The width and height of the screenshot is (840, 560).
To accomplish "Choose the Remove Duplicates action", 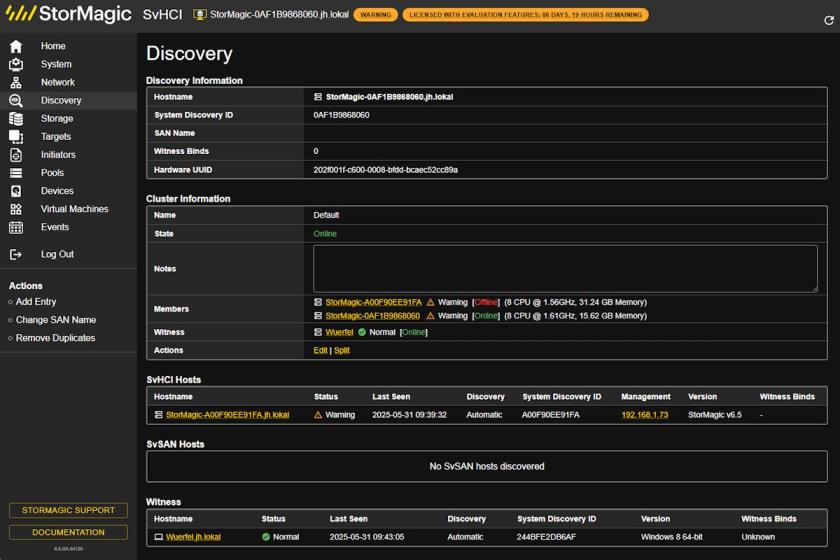I will pos(55,338).
